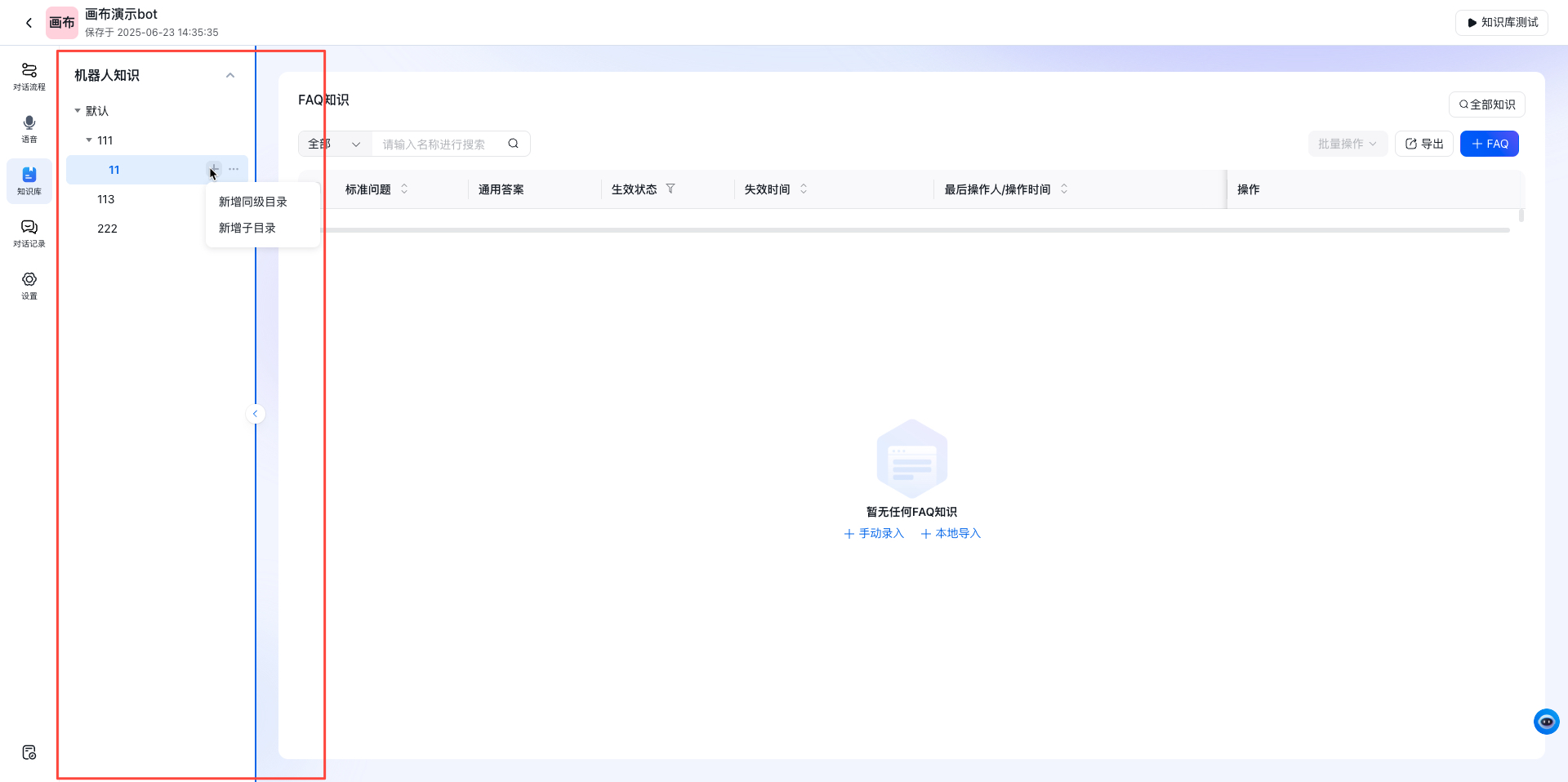Open the 设置 panel
The height and width of the screenshot is (782, 1568).
[29, 284]
